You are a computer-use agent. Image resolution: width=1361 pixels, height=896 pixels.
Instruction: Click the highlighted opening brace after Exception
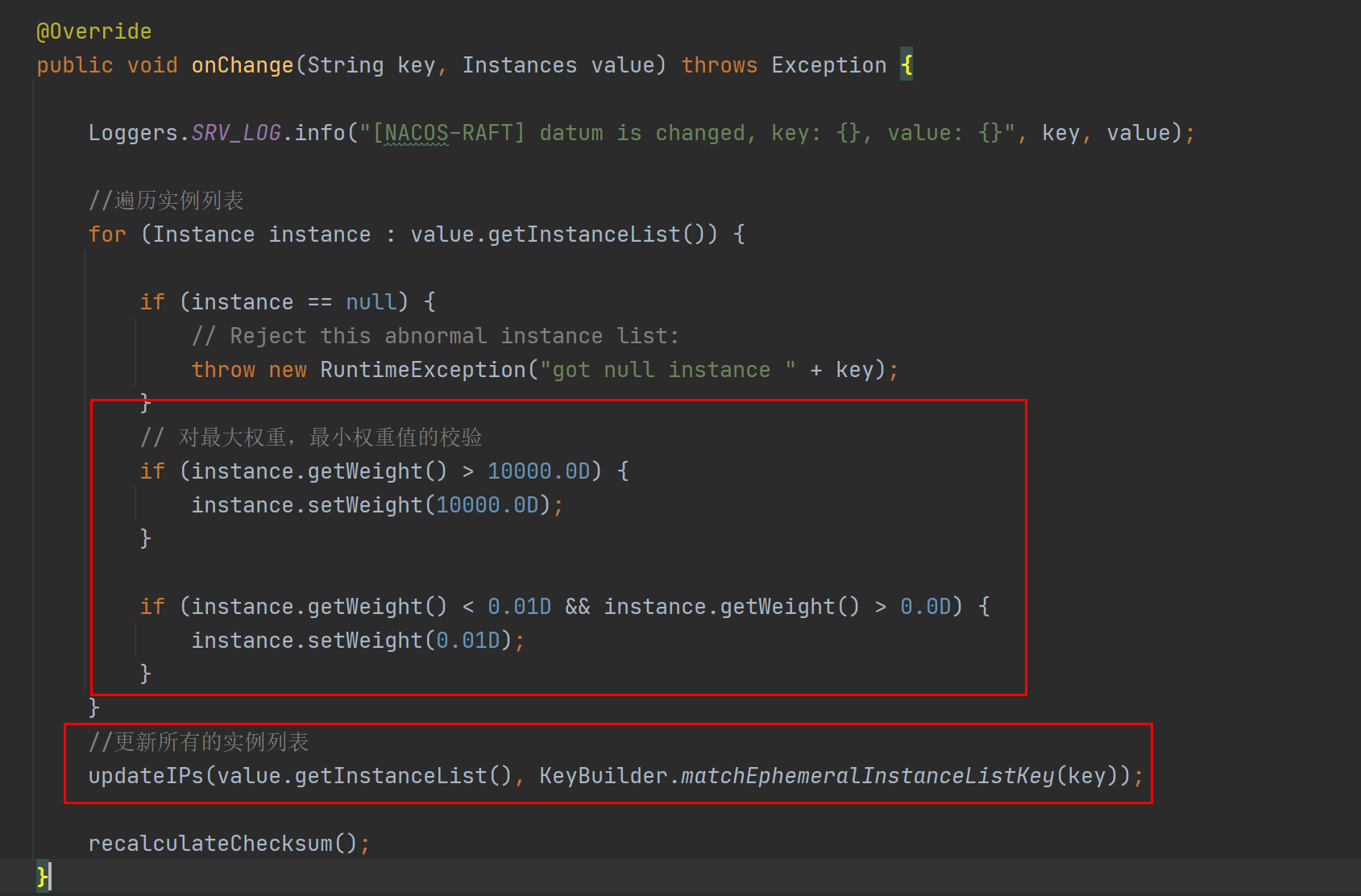coord(907,65)
